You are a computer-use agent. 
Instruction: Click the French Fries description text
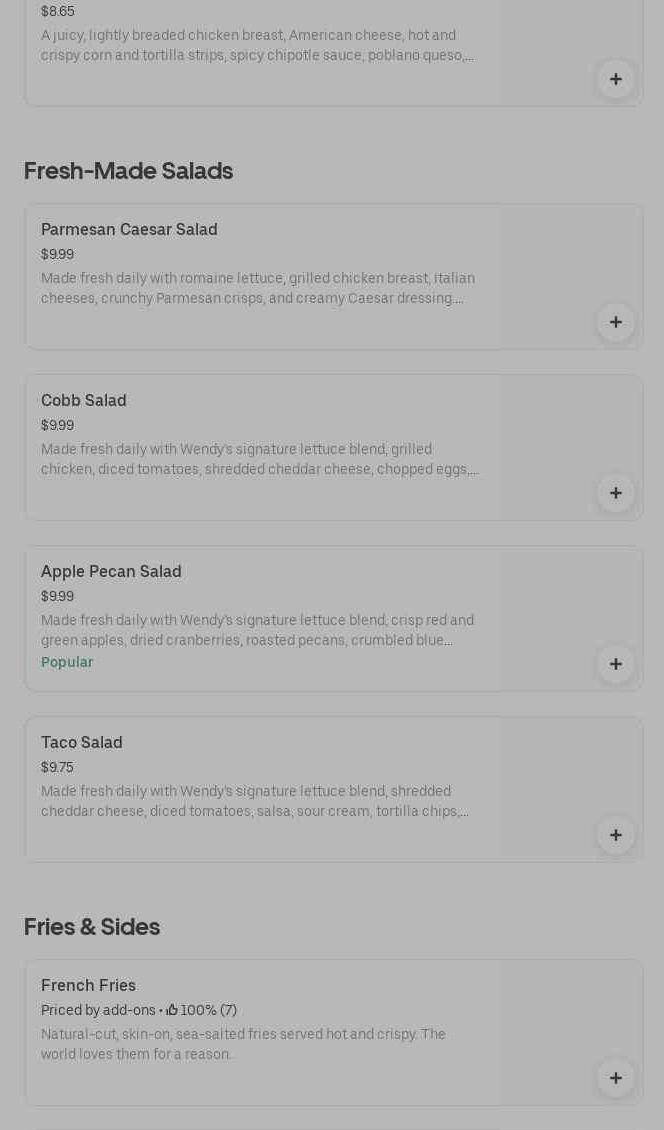[243, 1044]
